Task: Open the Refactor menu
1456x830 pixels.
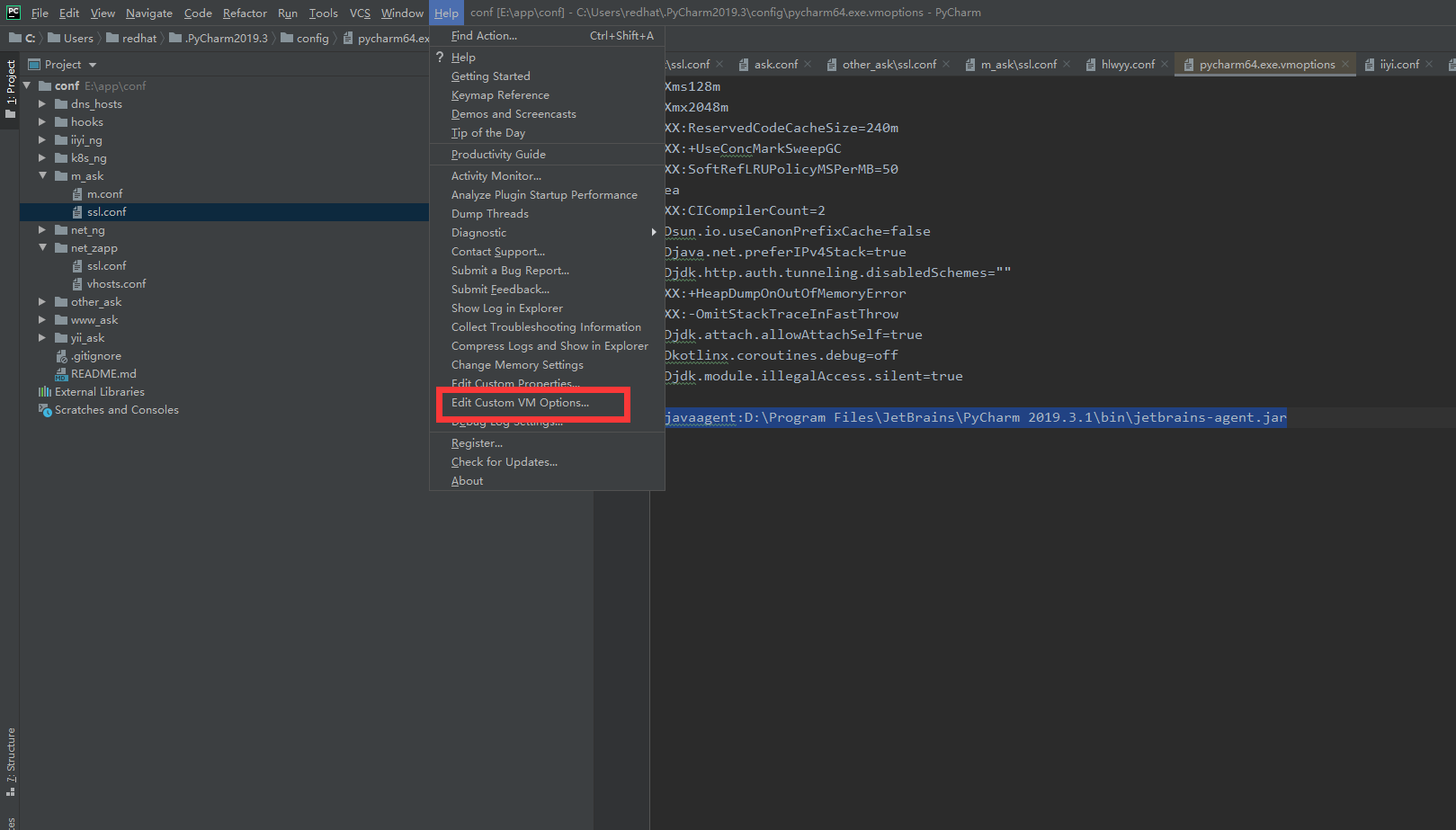Action: click(x=245, y=13)
